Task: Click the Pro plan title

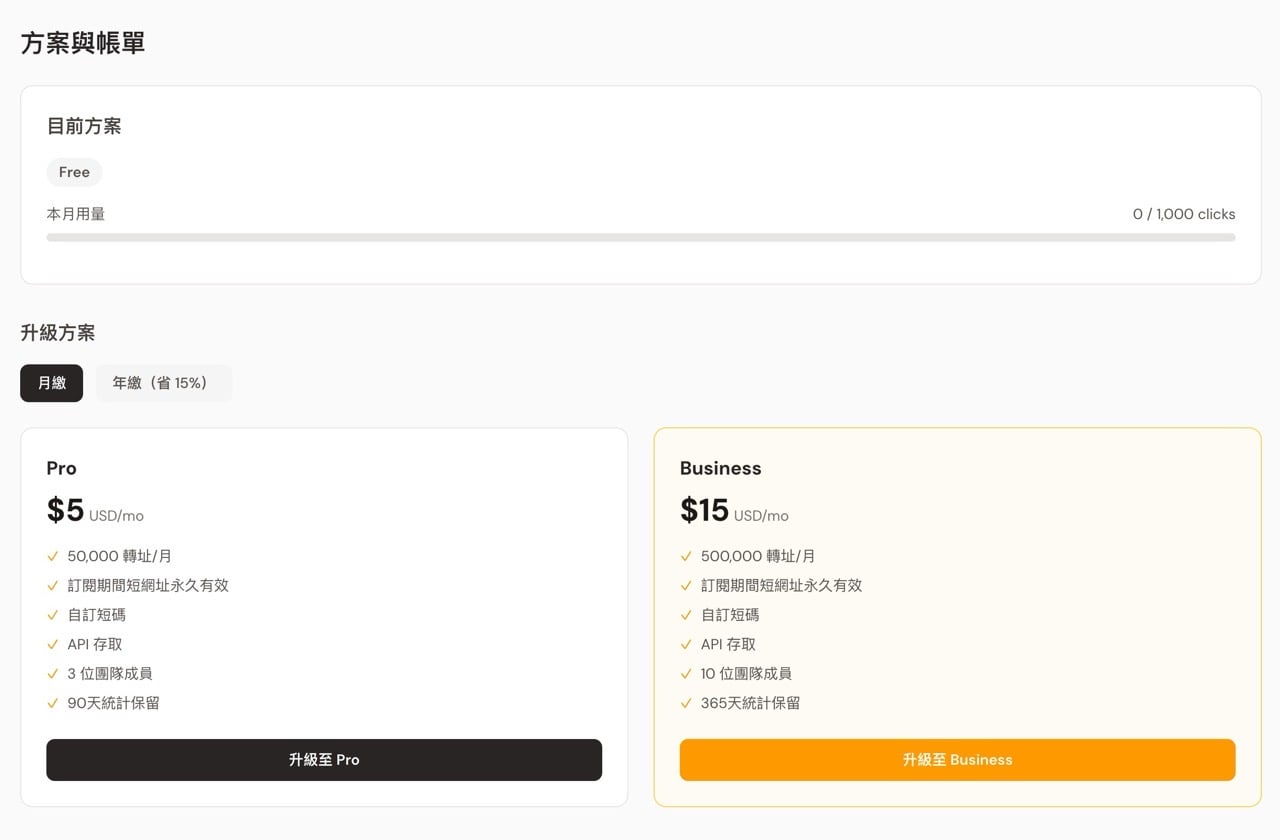Action: 62,468
